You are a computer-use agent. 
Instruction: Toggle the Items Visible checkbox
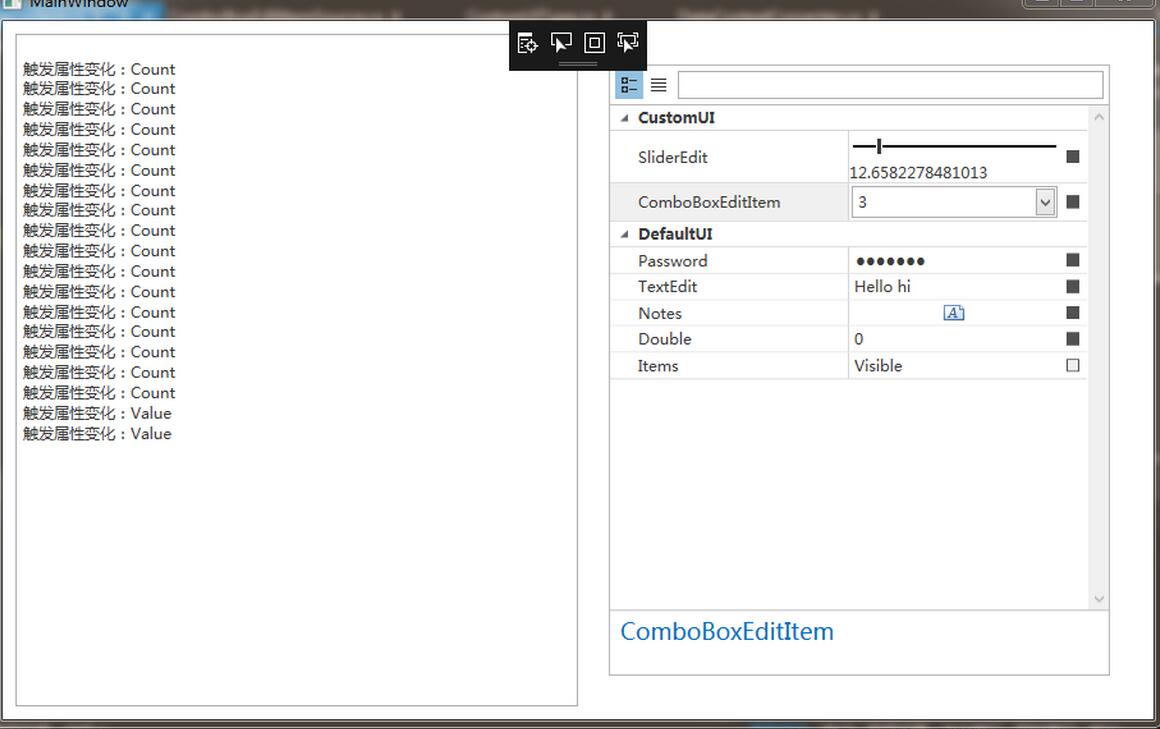click(x=1072, y=365)
